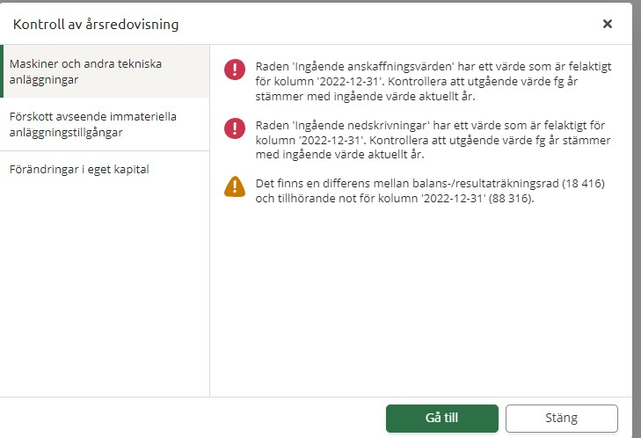
Task: Close the Kontroll av årsredovisning dialog
Action: pyautogui.click(x=607, y=24)
